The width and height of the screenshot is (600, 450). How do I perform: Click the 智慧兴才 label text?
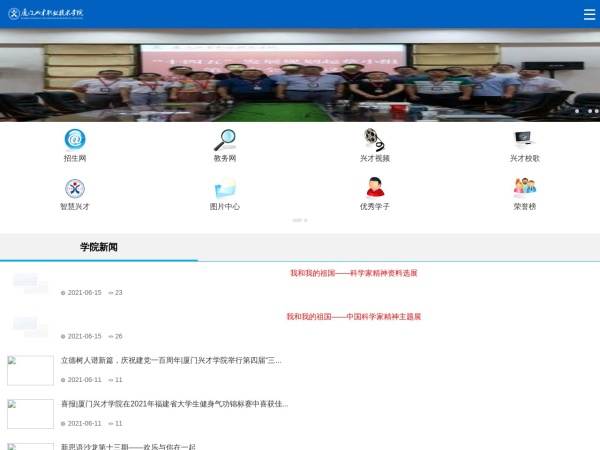coord(75,207)
